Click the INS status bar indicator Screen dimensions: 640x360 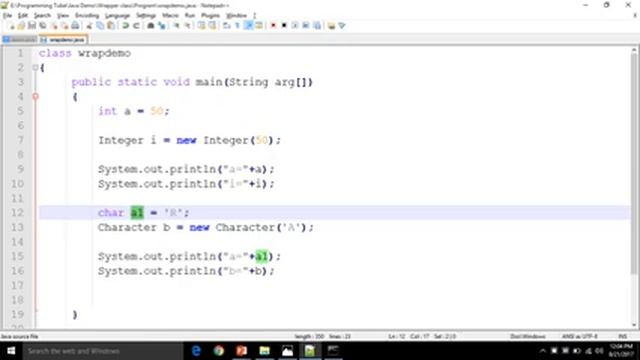tap(622, 337)
